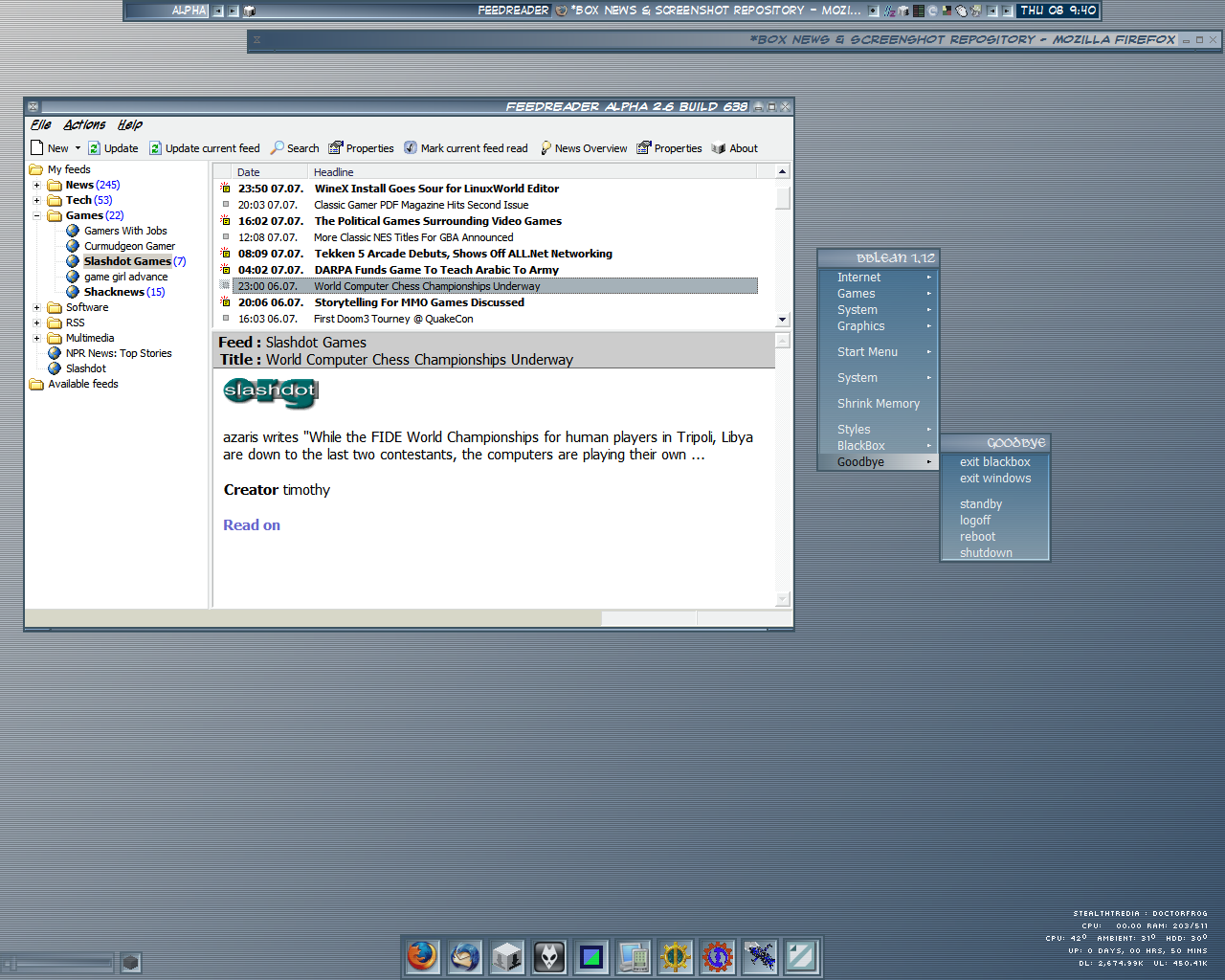
Task: Click the About toolbar button
Action: click(x=734, y=148)
